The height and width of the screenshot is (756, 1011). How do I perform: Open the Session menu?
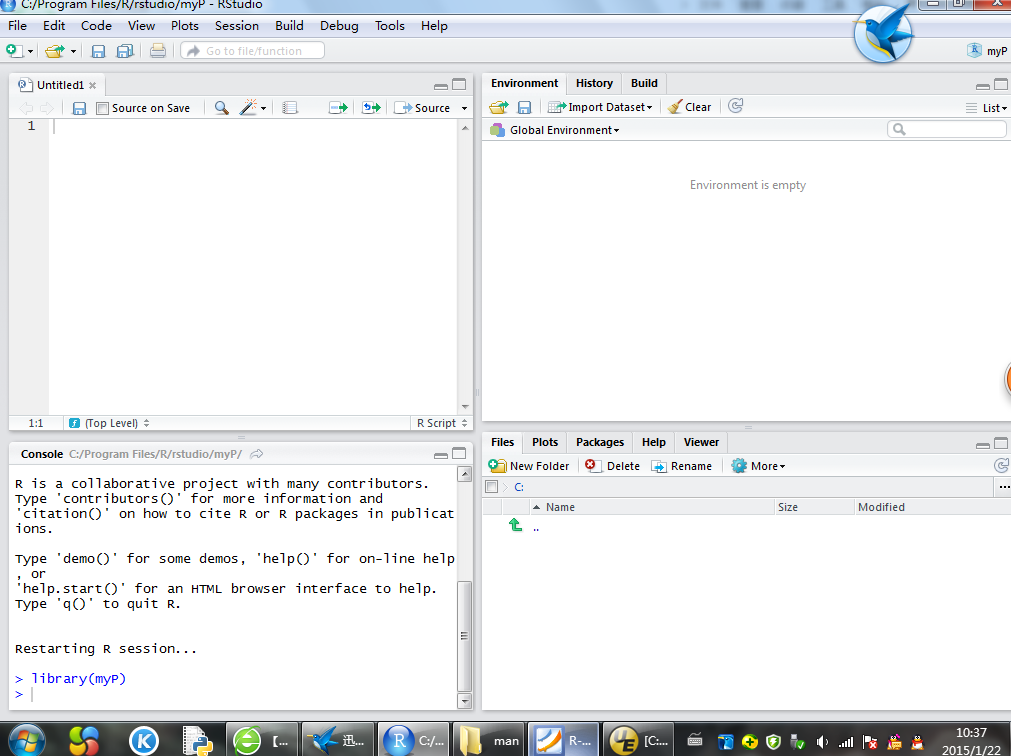pos(237,26)
